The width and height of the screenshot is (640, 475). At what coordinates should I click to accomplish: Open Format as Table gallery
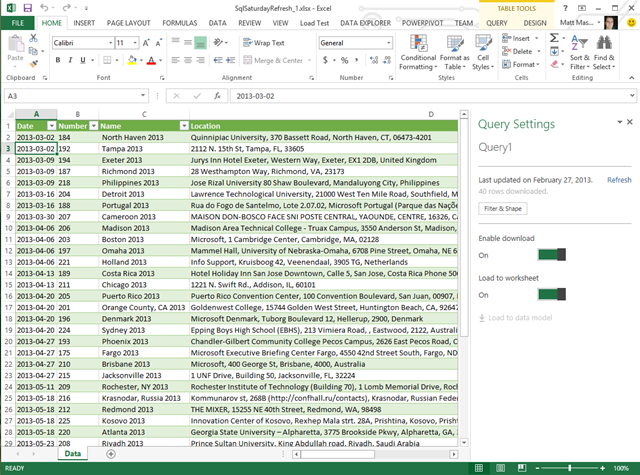[454, 52]
